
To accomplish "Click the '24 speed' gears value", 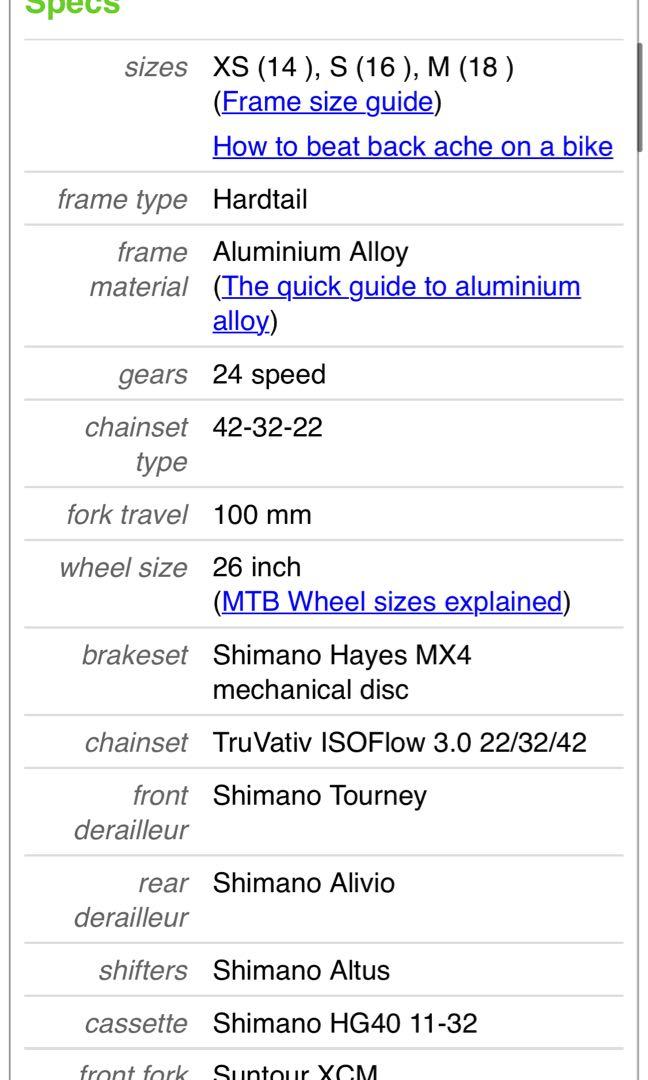I will tap(269, 375).
